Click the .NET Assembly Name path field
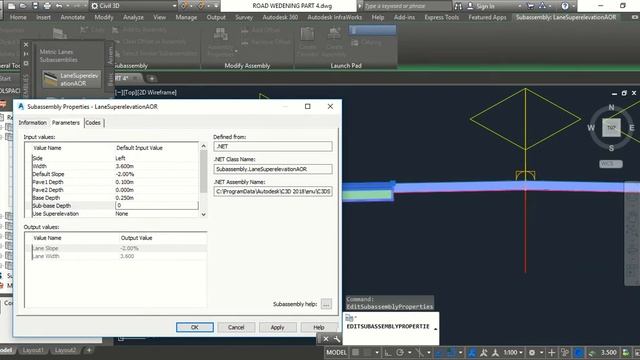The height and width of the screenshot is (360, 640). tap(273, 191)
